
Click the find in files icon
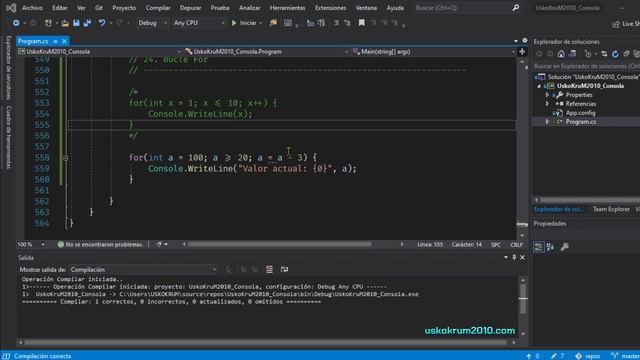pyautogui.click(x=273, y=23)
